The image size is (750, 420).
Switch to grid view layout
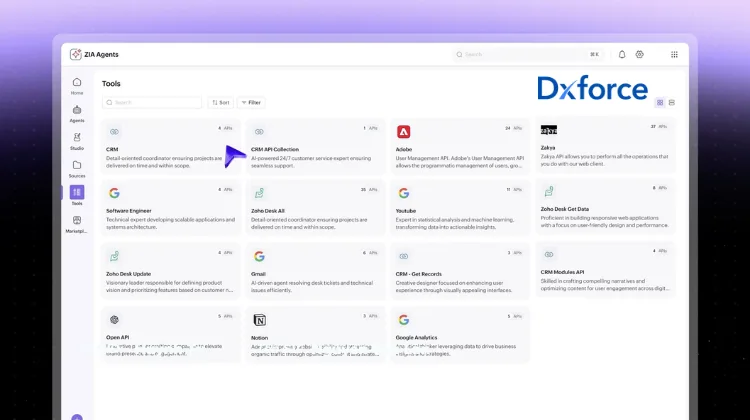pyautogui.click(x=660, y=102)
